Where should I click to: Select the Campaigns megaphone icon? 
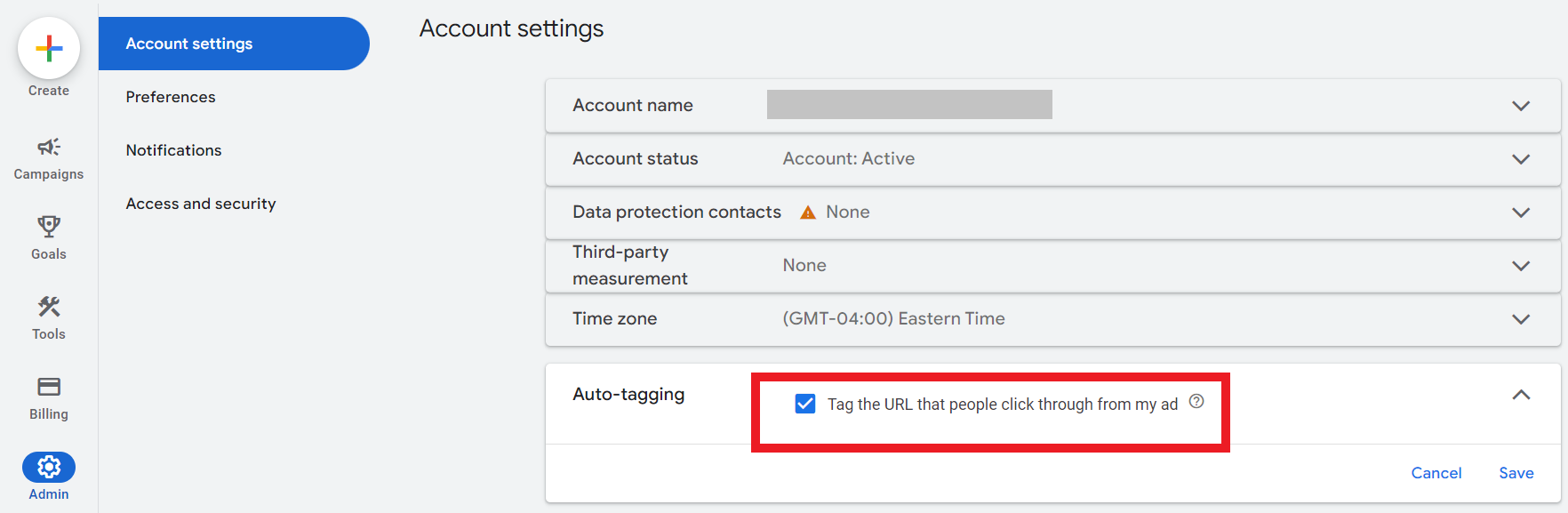tap(48, 147)
